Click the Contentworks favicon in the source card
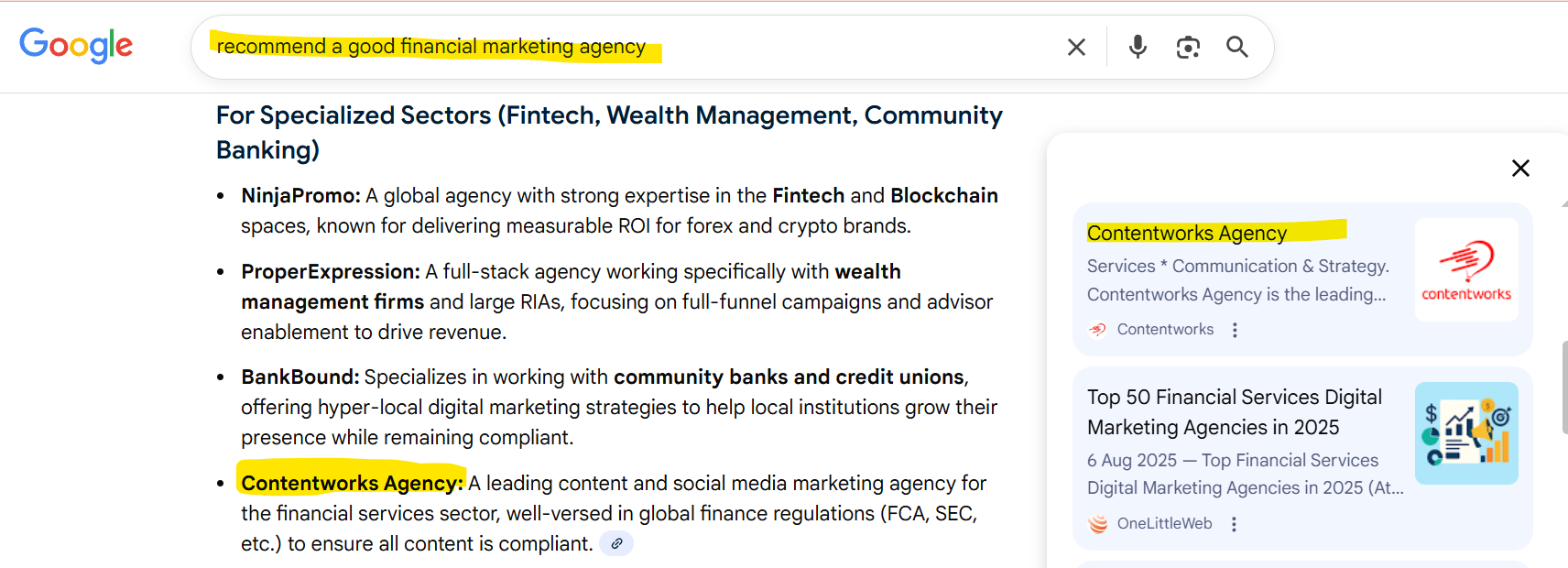The width and height of the screenshot is (1568, 568). click(x=1097, y=330)
